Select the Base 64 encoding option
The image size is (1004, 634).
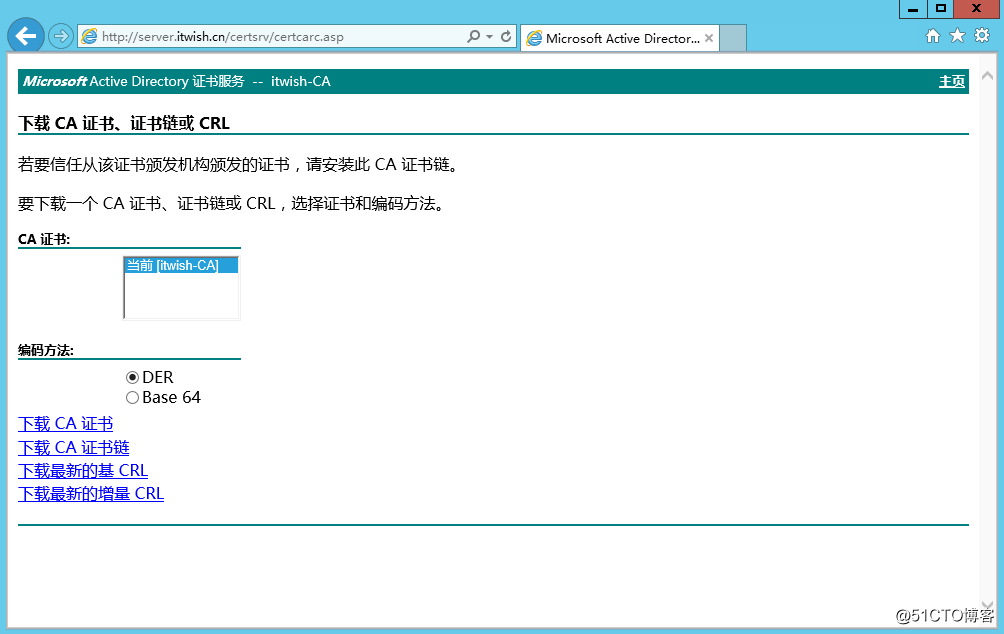tap(133, 398)
